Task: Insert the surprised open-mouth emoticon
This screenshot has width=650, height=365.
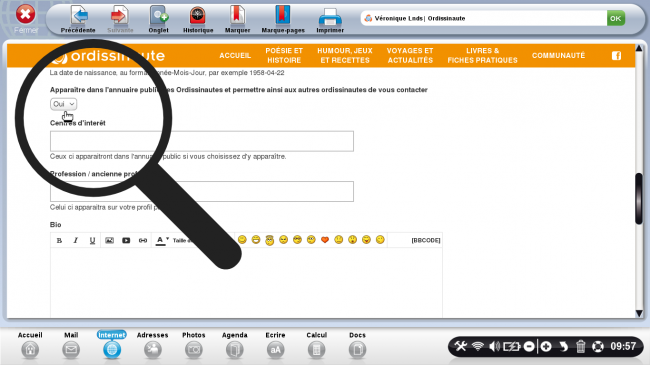Action: point(352,240)
